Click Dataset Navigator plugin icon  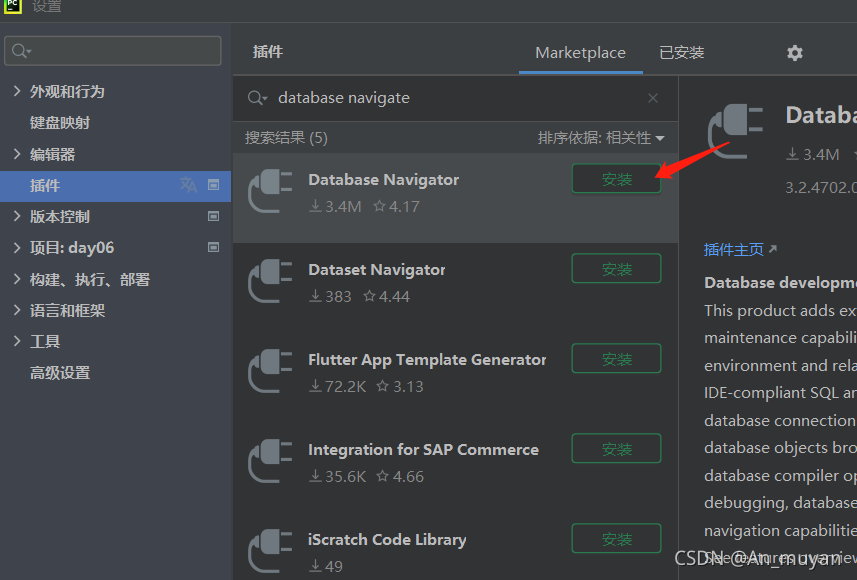271,281
